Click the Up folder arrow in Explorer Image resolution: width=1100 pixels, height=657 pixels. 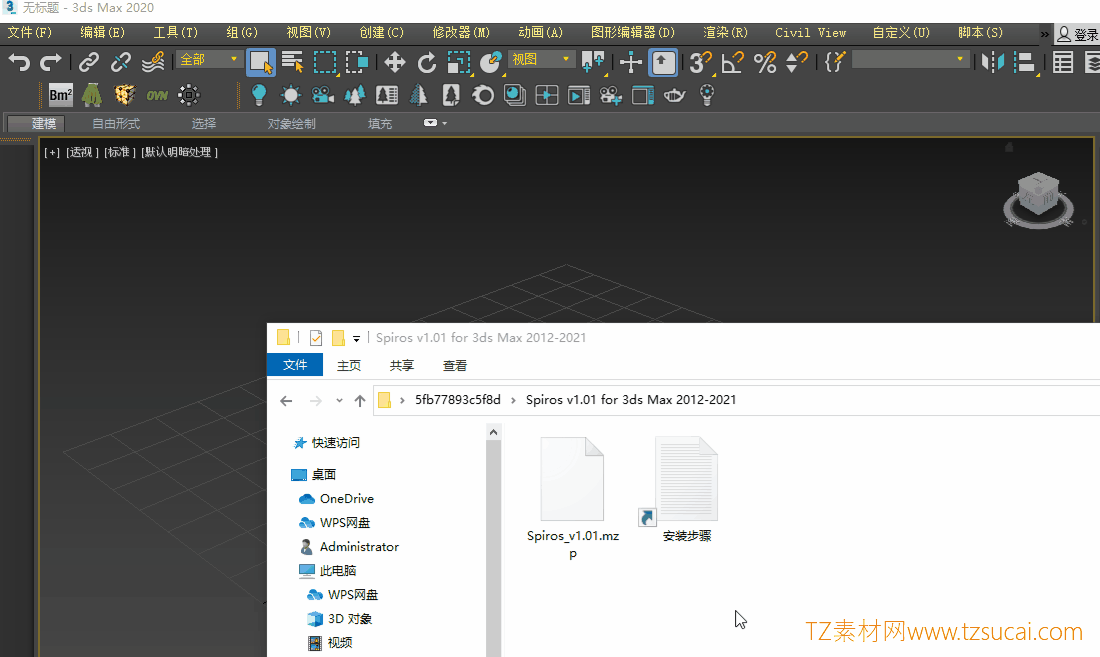(x=360, y=400)
